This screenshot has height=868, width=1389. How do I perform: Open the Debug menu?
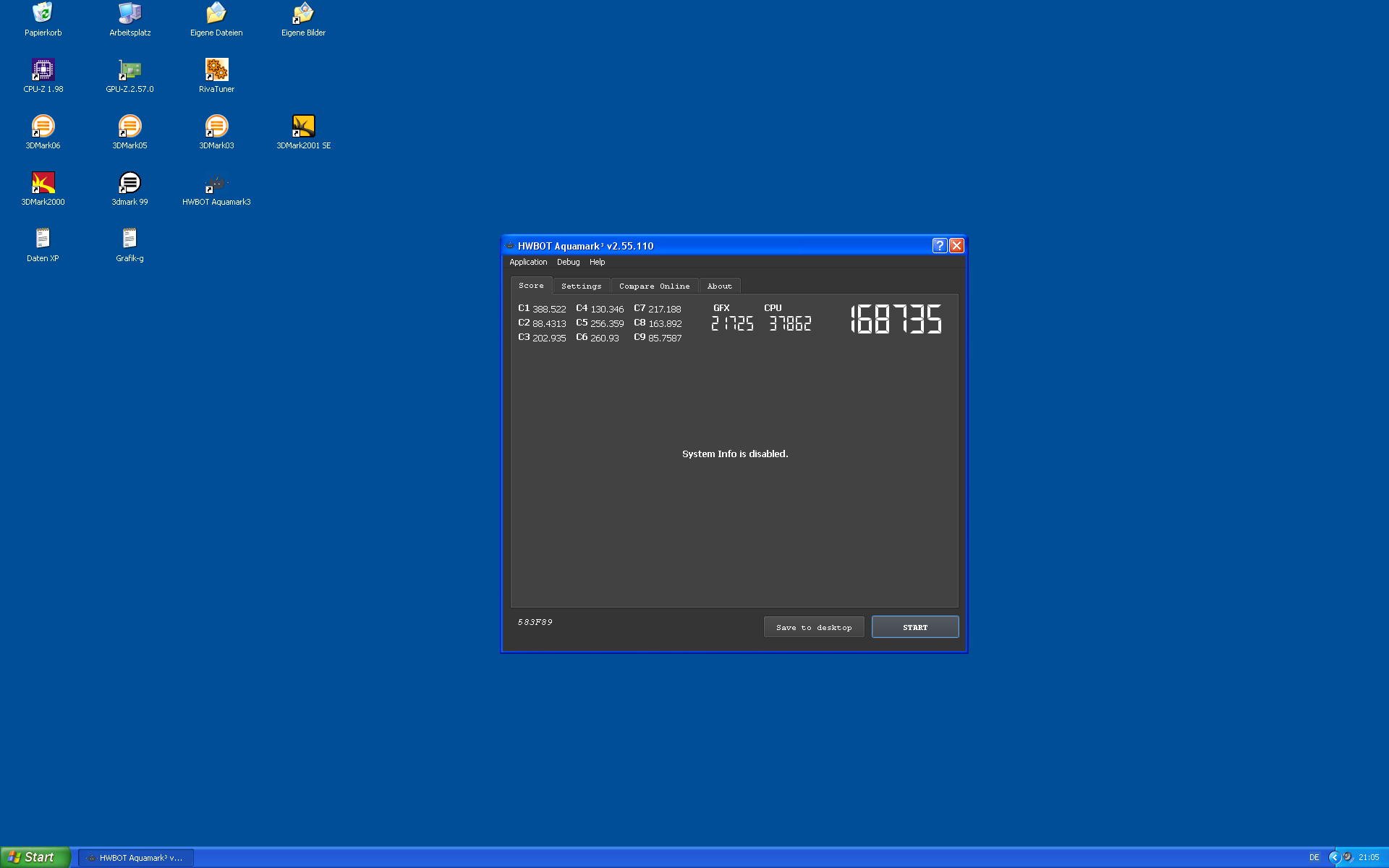tap(568, 262)
